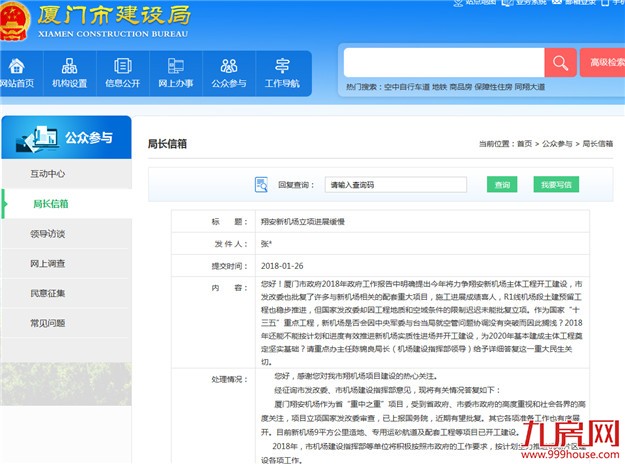Click the sender name 张*
Image resolution: width=625 pixels, height=464 pixels.
coord(266,244)
